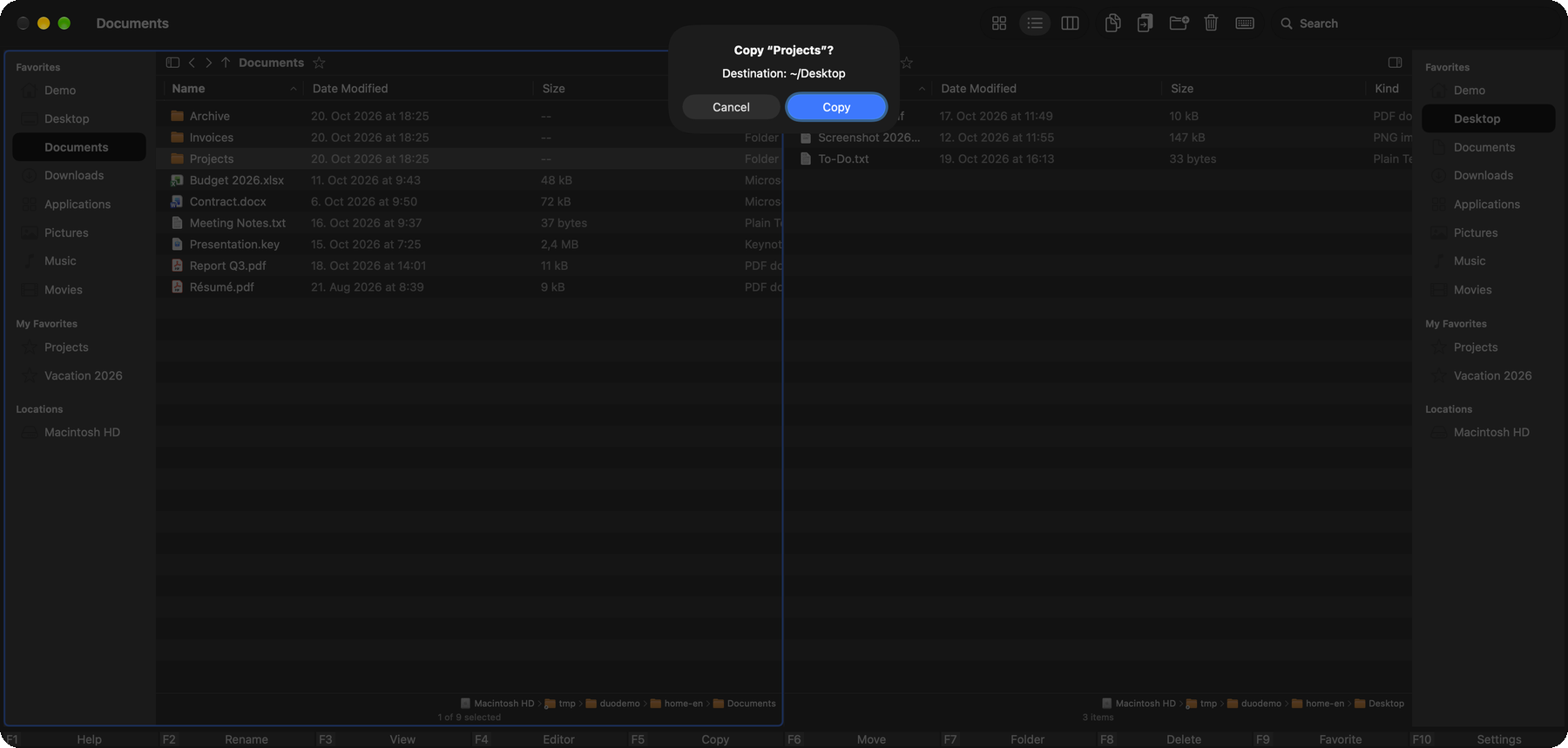Click the move files toolbar icon
Viewport: 1568px width, 748px height.
coord(1146,24)
